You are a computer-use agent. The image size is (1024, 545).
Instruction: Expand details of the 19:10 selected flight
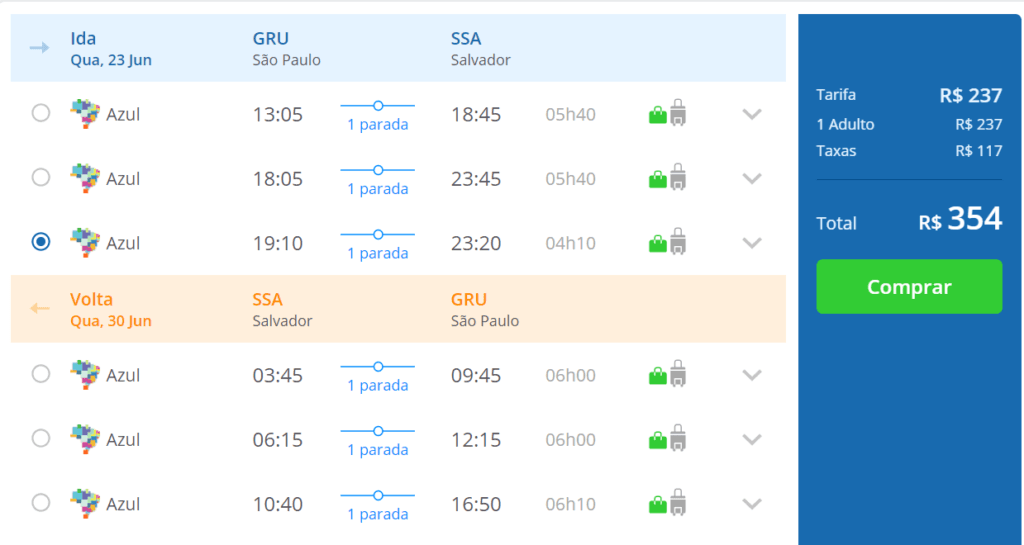(752, 243)
